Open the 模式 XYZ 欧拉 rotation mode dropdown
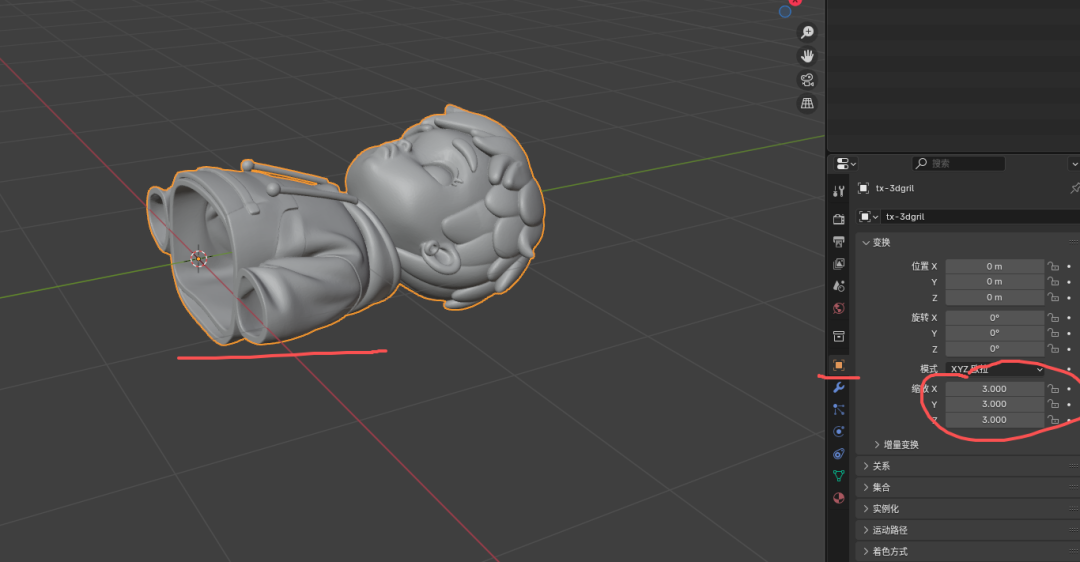The image size is (1080, 562). (x=996, y=369)
